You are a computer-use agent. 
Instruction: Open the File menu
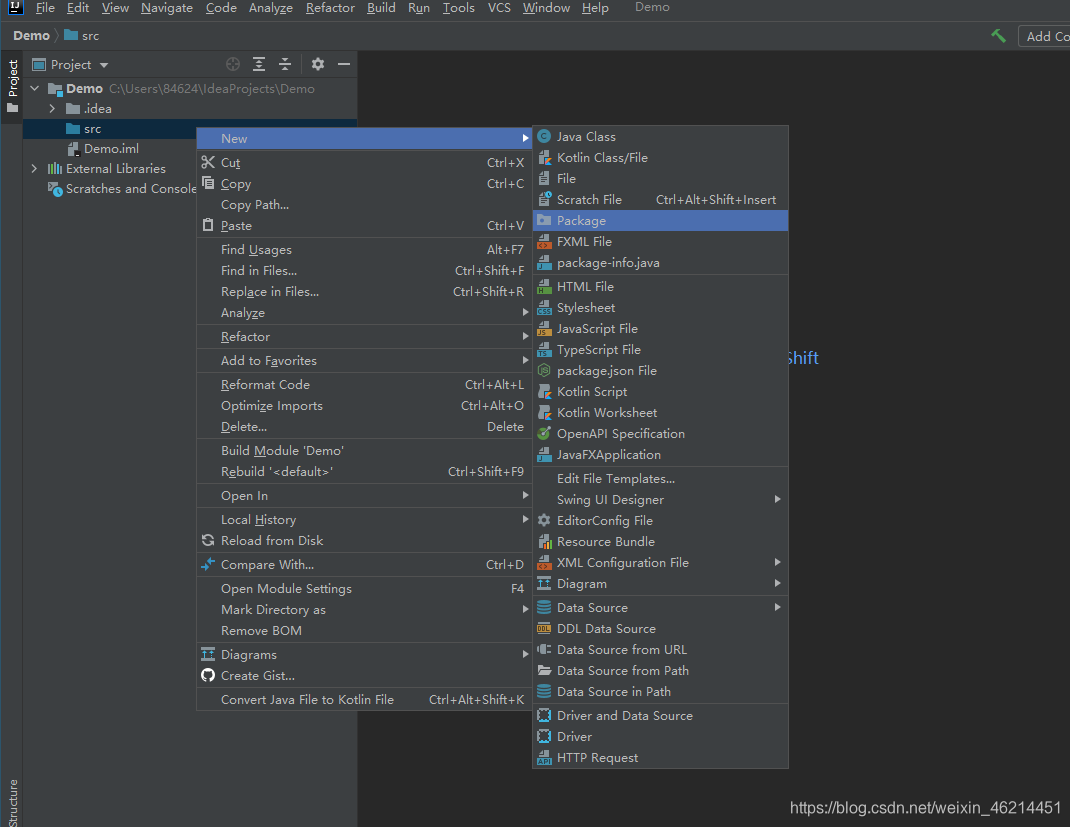tap(45, 8)
